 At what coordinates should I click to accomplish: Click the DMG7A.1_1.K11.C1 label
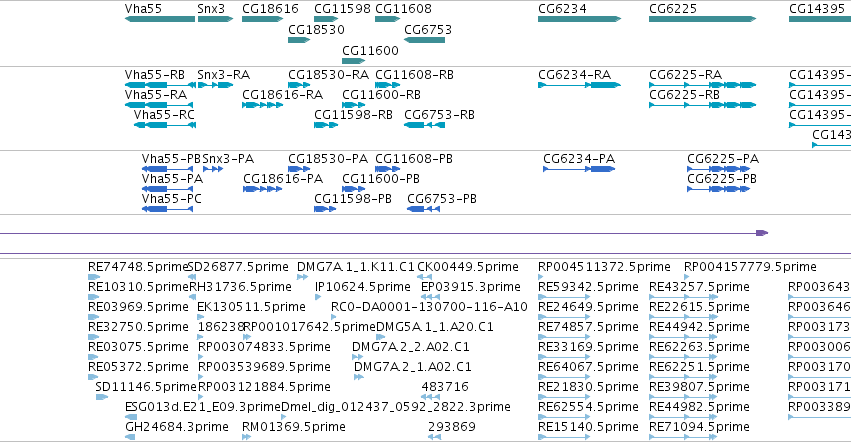355,267
